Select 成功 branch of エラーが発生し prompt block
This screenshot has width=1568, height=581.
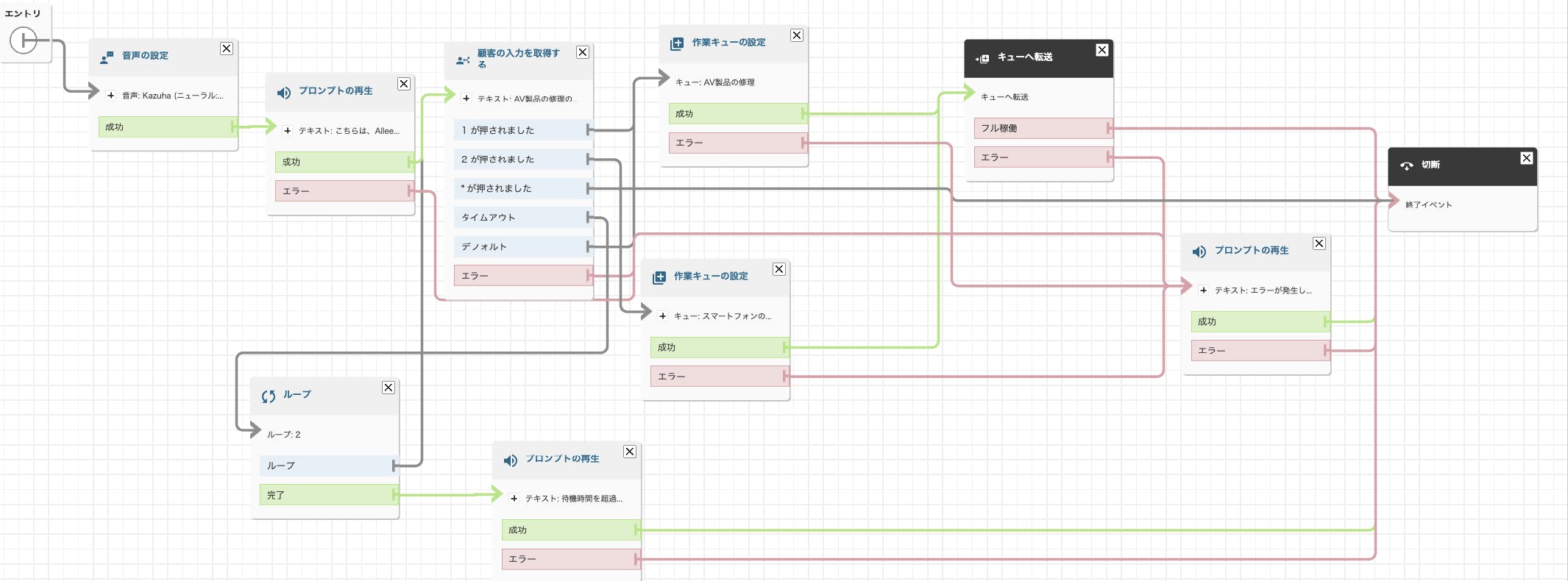pos(1260,321)
